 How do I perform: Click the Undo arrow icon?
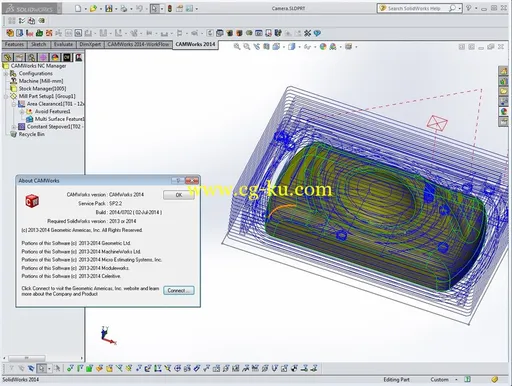click(x=139, y=8)
